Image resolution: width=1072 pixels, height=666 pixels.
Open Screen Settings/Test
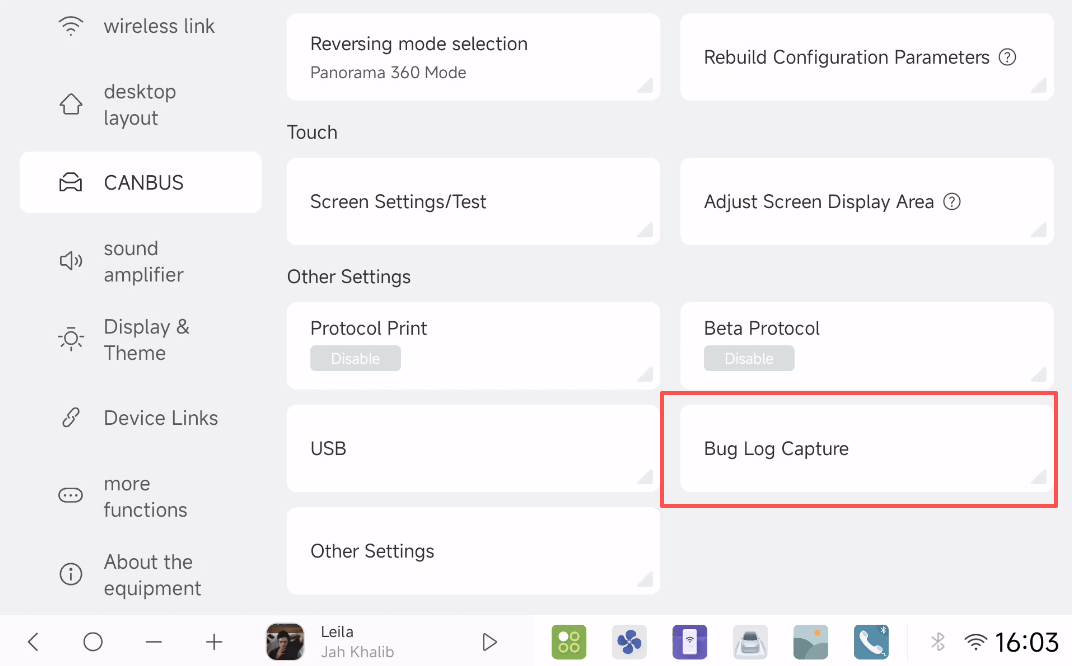[x=473, y=201]
